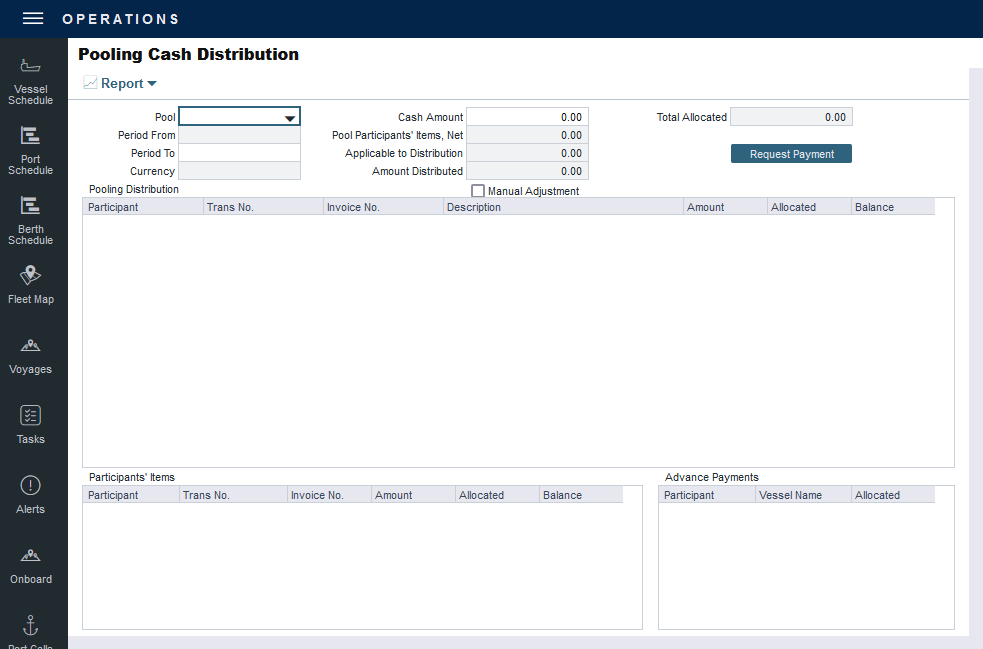This screenshot has width=983, height=649.
Task: Enable the Manual Adjustment checkbox
Action: (x=478, y=191)
